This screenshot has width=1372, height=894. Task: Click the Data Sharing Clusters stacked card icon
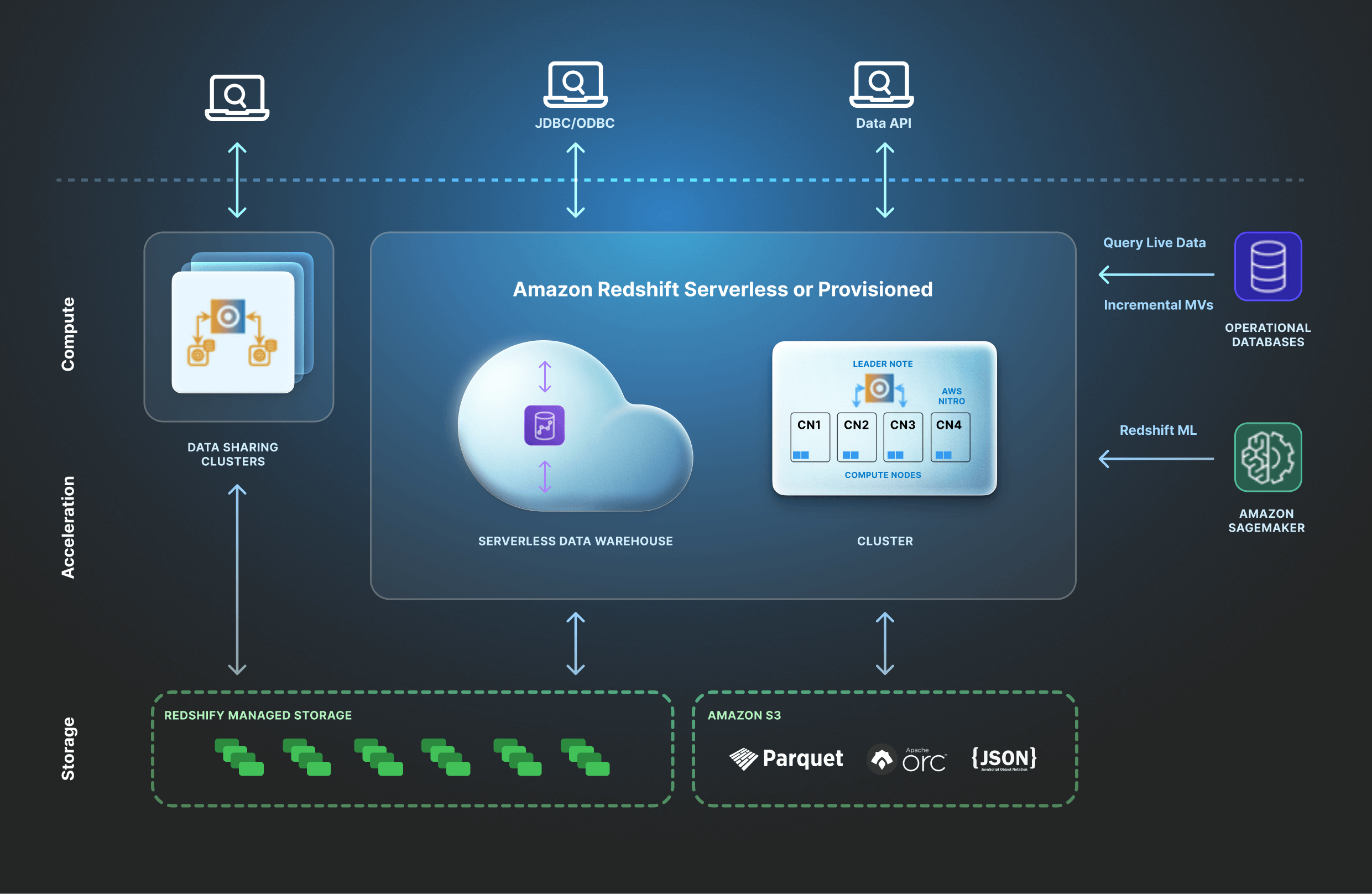pyautogui.click(x=242, y=323)
